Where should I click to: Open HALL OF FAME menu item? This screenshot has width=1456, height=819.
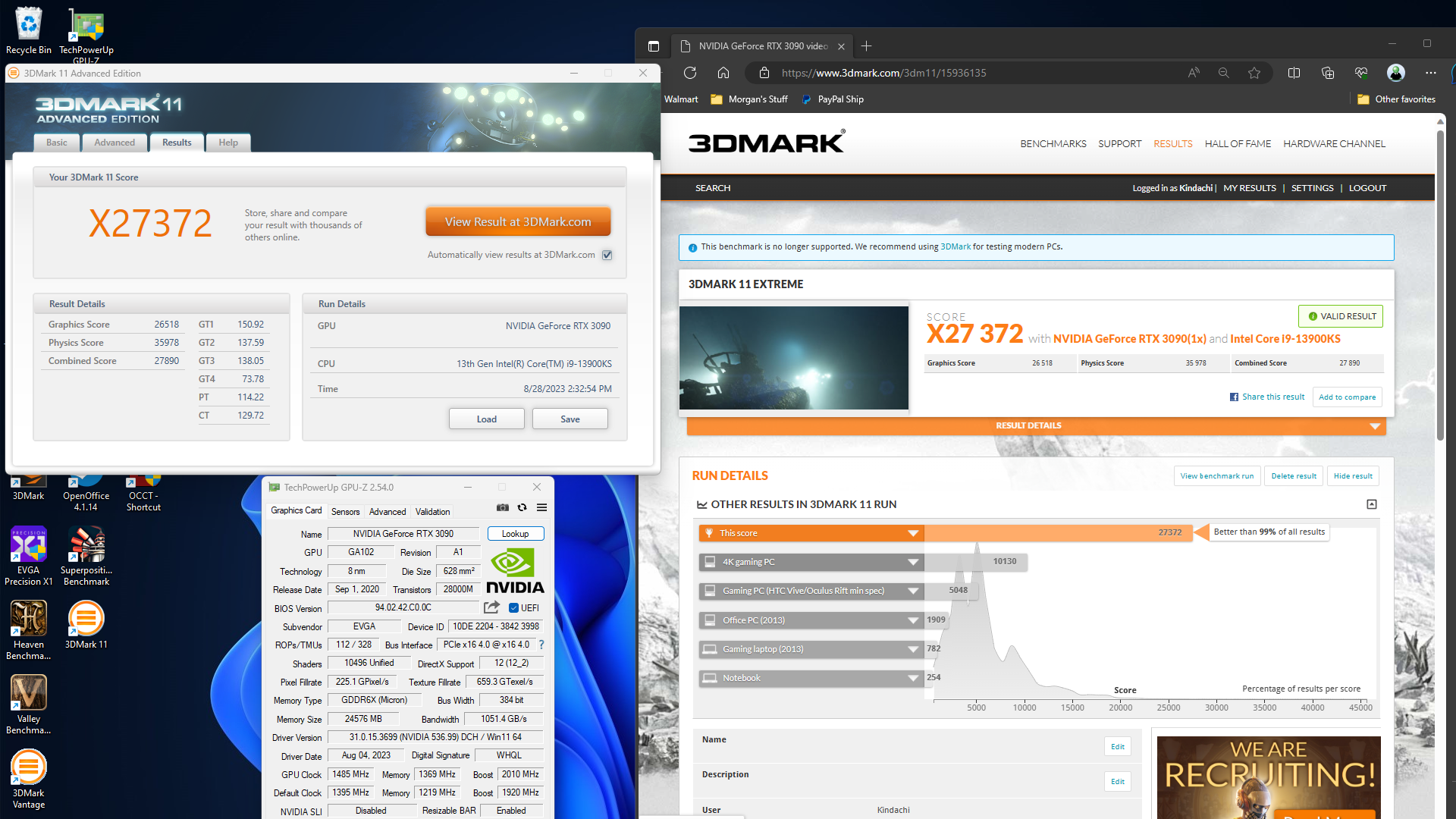(x=1238, y=143)
